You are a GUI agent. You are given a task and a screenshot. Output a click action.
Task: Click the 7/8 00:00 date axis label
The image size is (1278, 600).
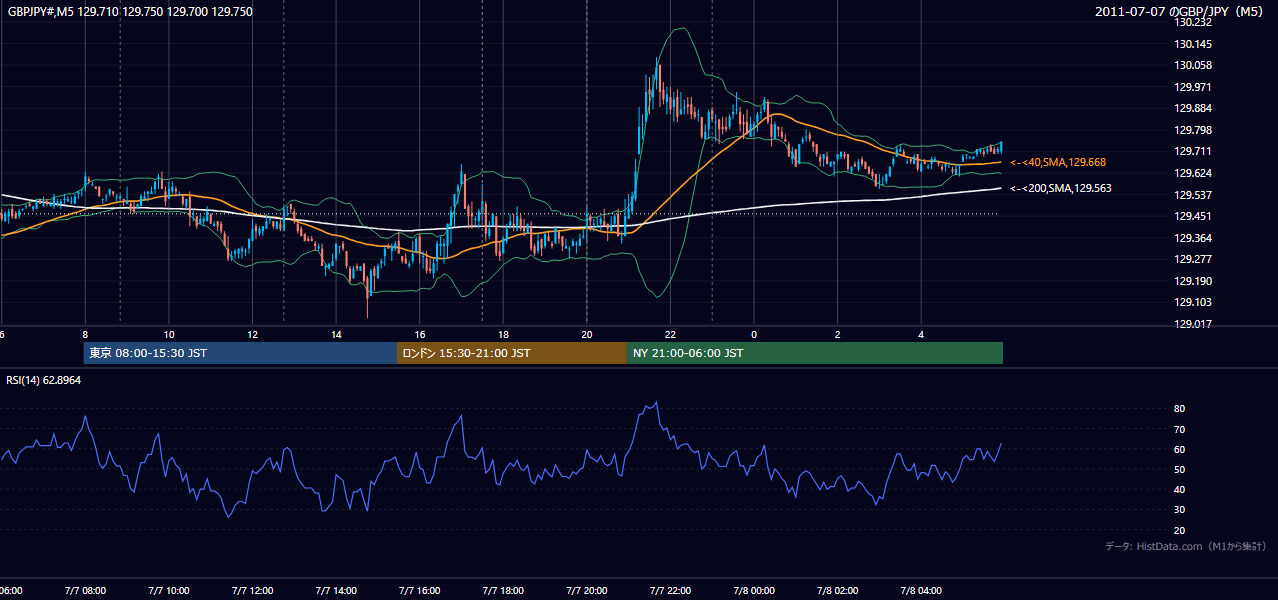click(x=754, y=591)
